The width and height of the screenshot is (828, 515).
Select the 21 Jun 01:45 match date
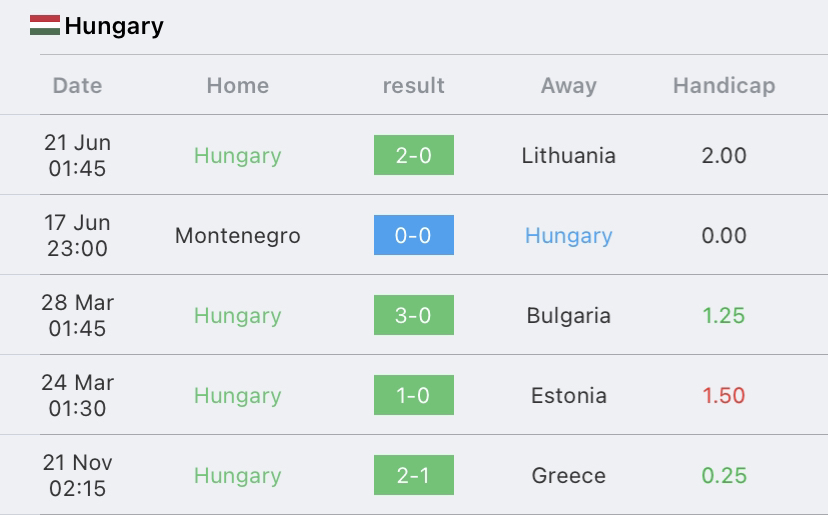(x=78, y=155)
